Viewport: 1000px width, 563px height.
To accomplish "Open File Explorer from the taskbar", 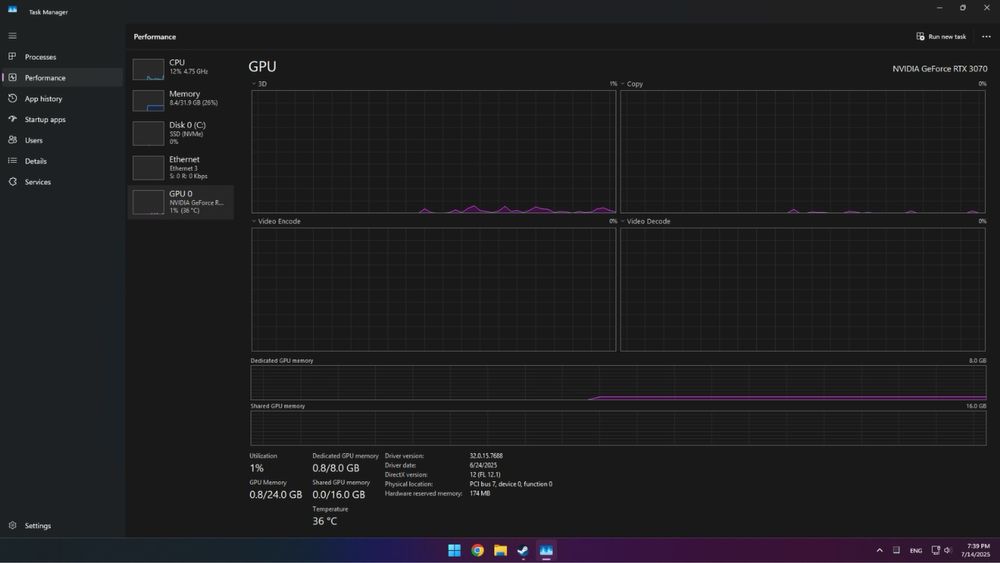I will (x=500, y=550).
